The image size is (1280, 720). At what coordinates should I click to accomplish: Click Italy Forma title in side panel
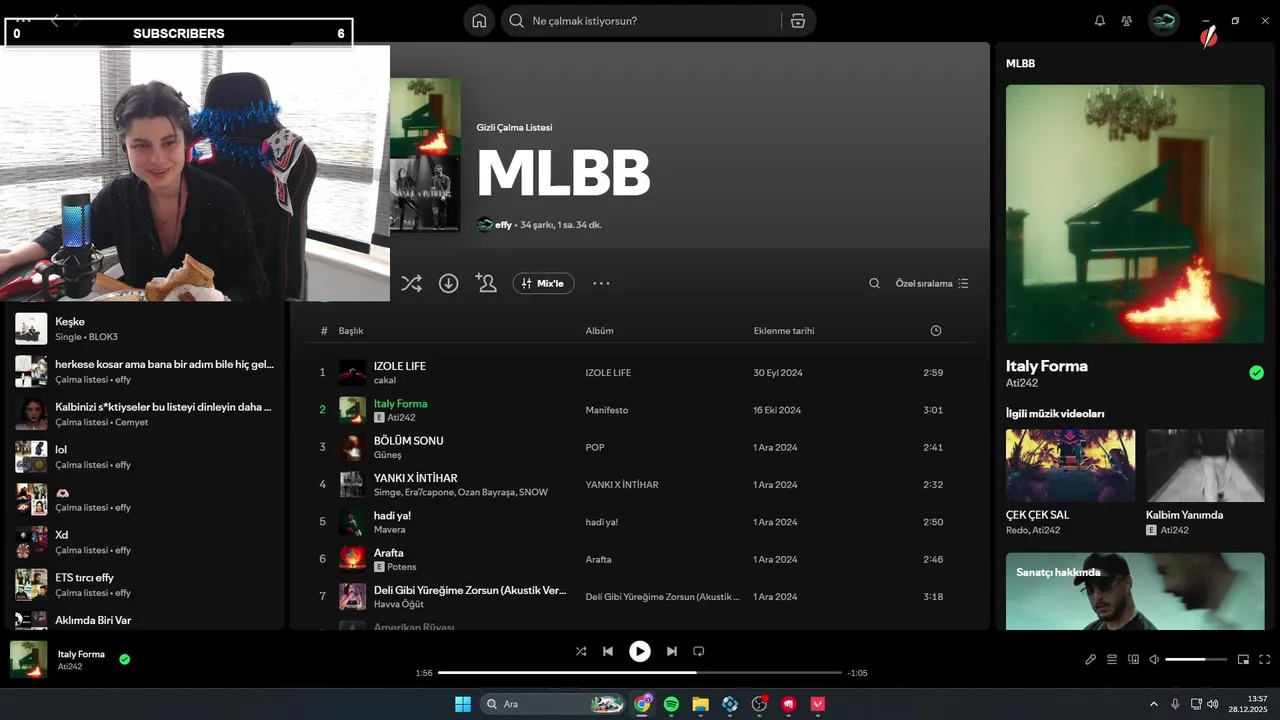coord(1047,366)
